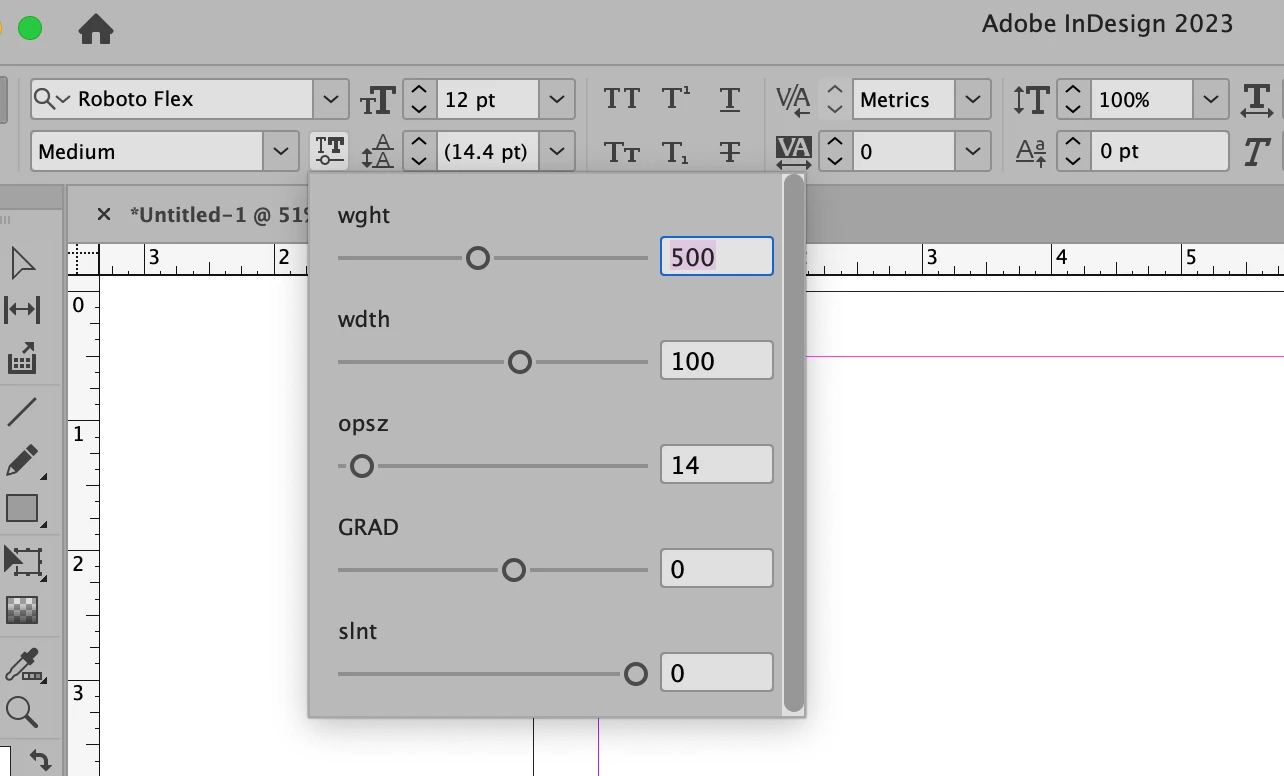
Task: Select the Gradient Feather tool
Action: [x=22, y=609]
